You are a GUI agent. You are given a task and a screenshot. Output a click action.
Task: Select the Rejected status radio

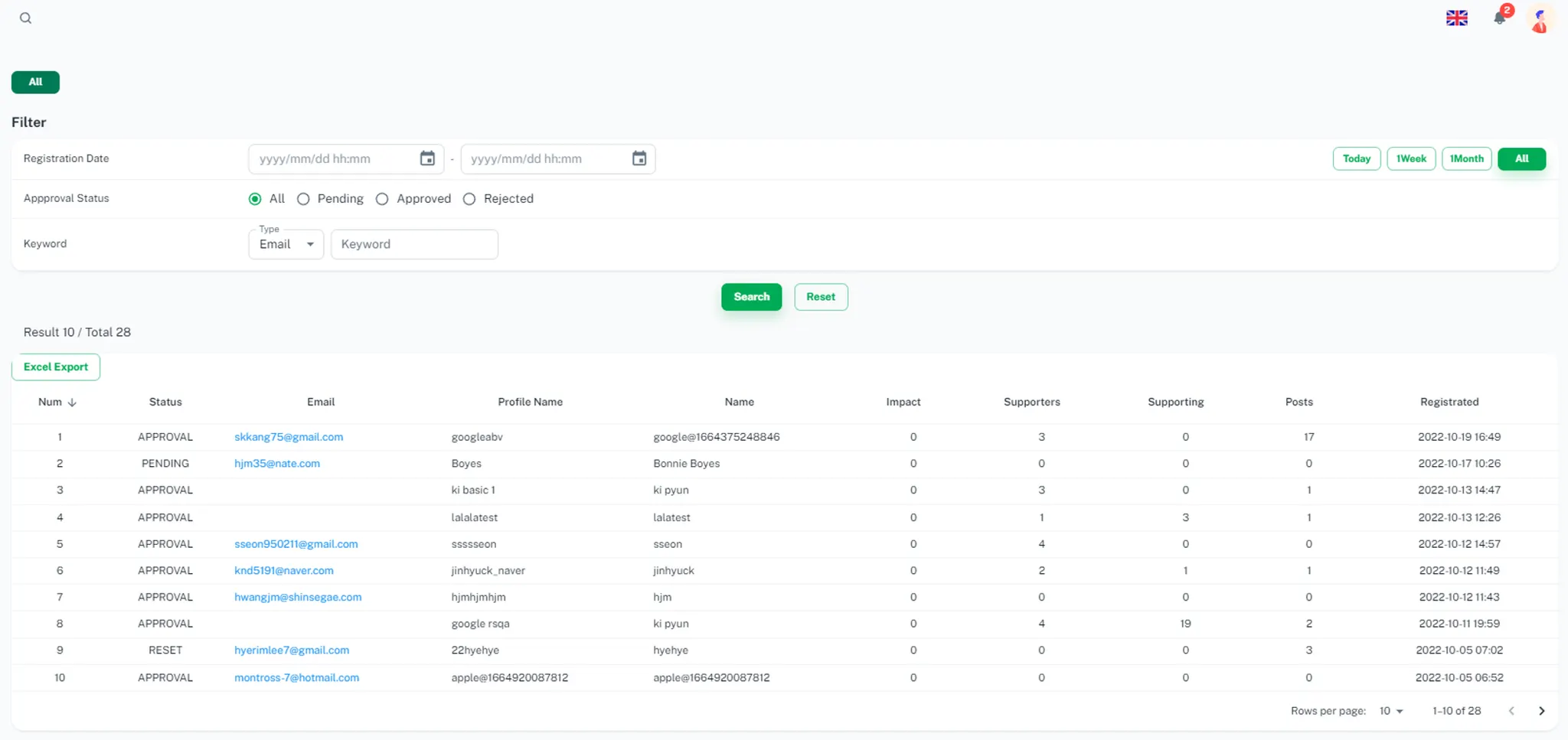point(469,199)
